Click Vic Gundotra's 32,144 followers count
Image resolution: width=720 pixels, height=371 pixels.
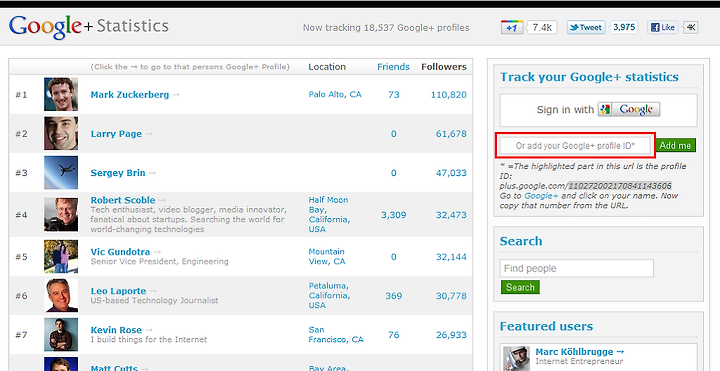click(x=451, y=257)
